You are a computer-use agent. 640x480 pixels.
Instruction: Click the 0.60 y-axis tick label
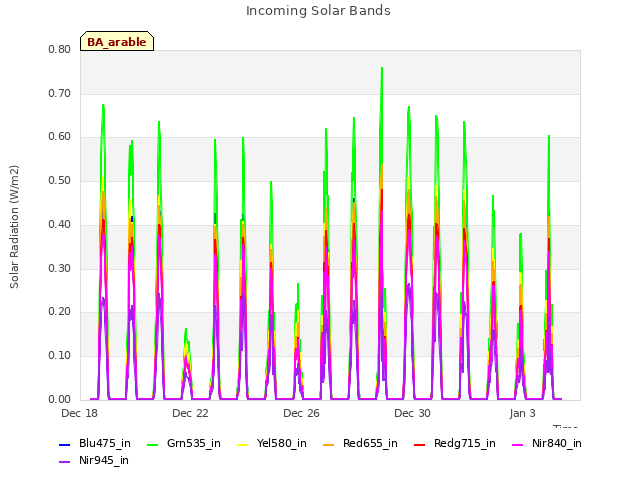pyautogui.click(x=60, y=137)
